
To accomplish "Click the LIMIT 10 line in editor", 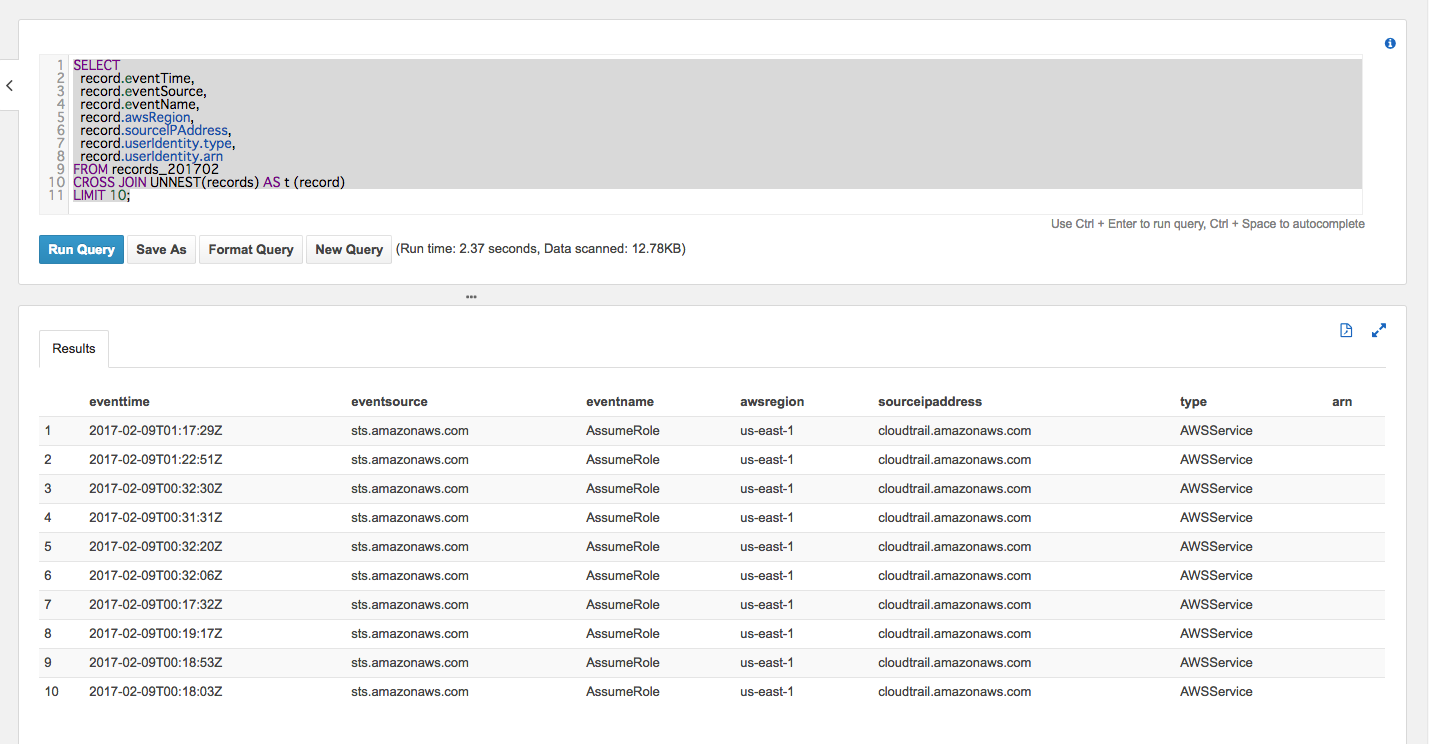I will (98, 194).
